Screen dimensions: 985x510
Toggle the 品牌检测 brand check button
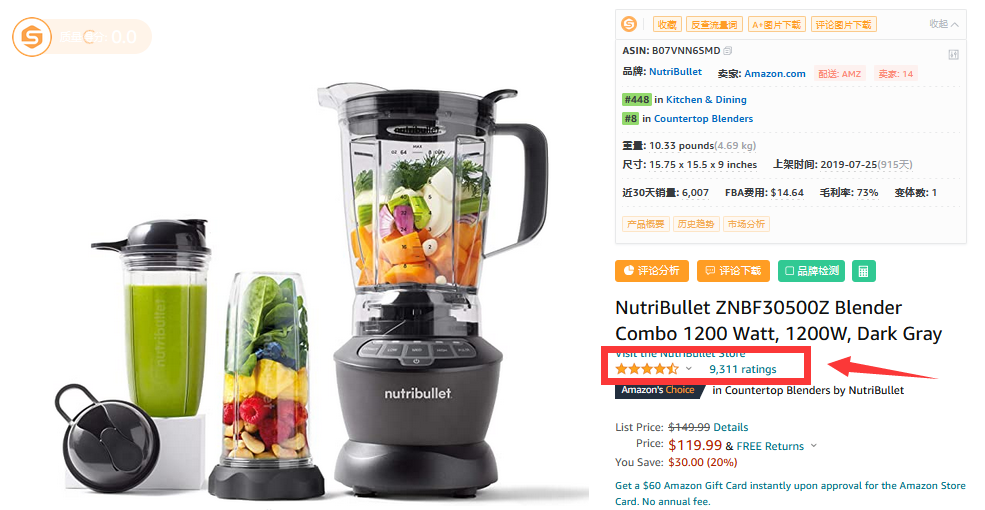point(811,271)
